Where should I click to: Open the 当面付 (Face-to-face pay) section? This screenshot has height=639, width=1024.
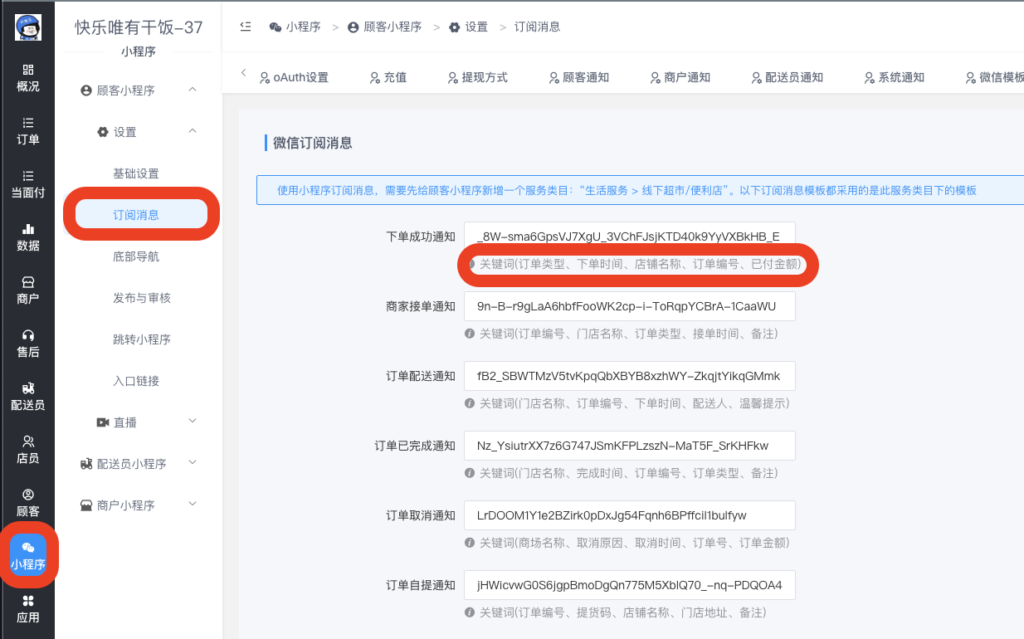tap(28, 185)
